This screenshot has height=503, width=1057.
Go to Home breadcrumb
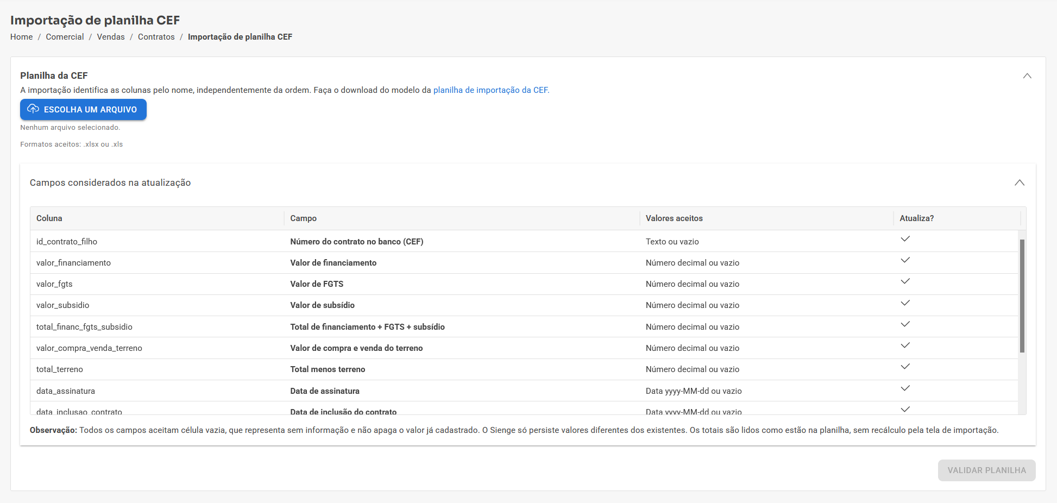point(22,37)
